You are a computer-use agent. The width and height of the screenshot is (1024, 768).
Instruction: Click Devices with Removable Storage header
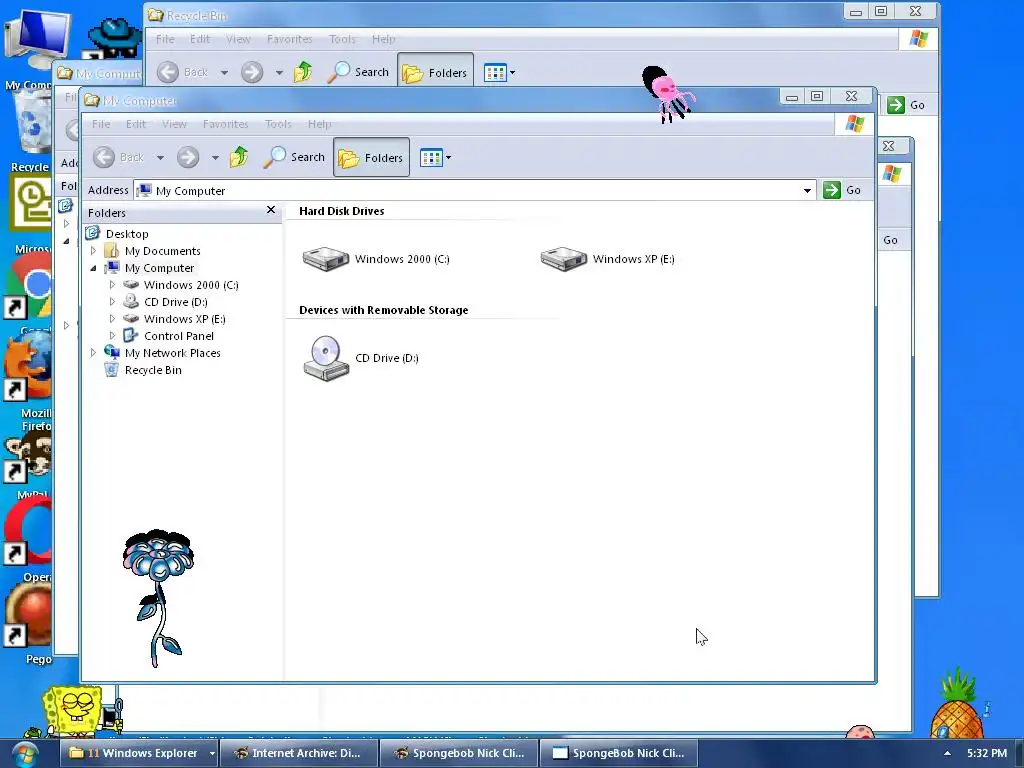(383, 310)
